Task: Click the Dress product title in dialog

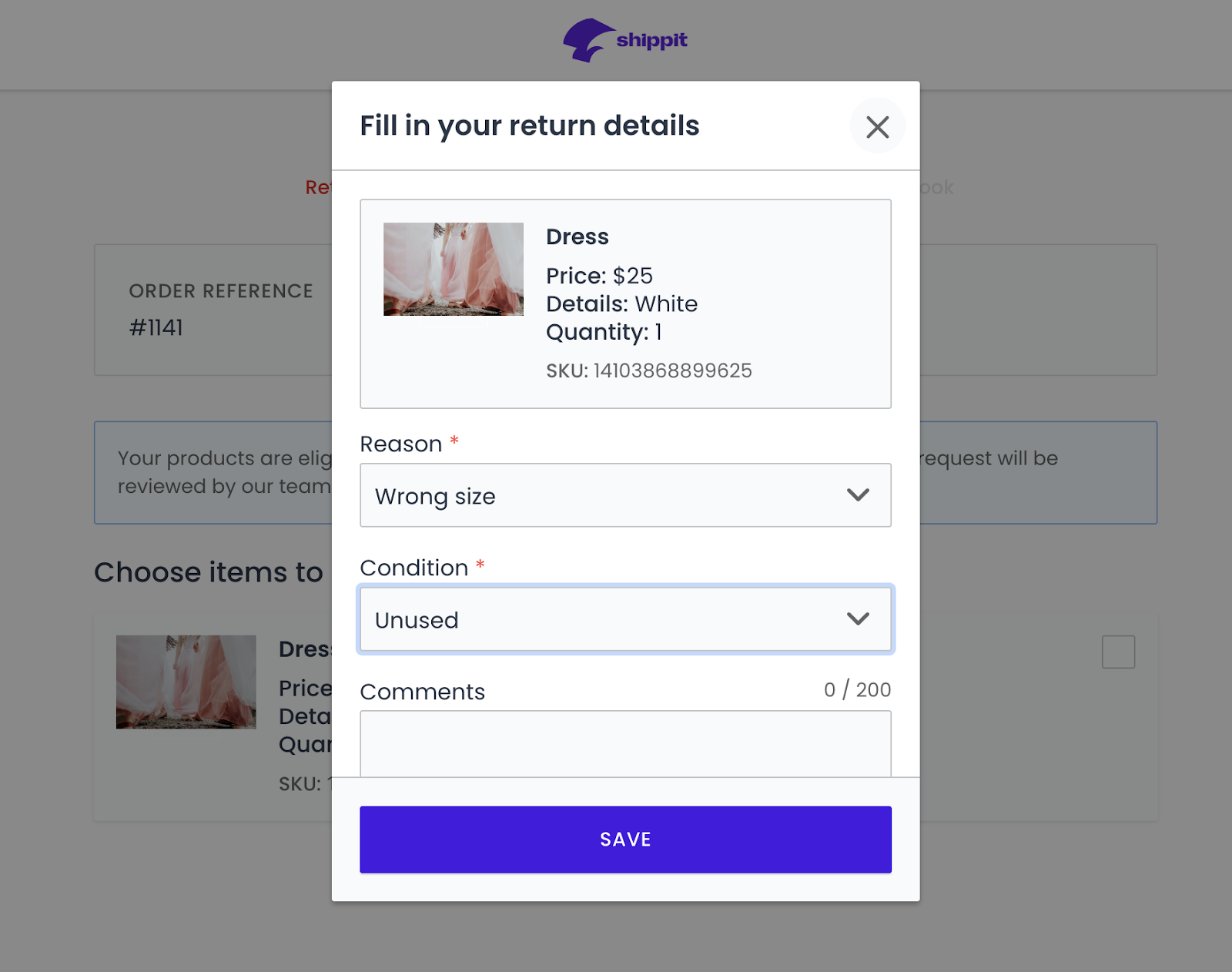Action: (577, 236)
